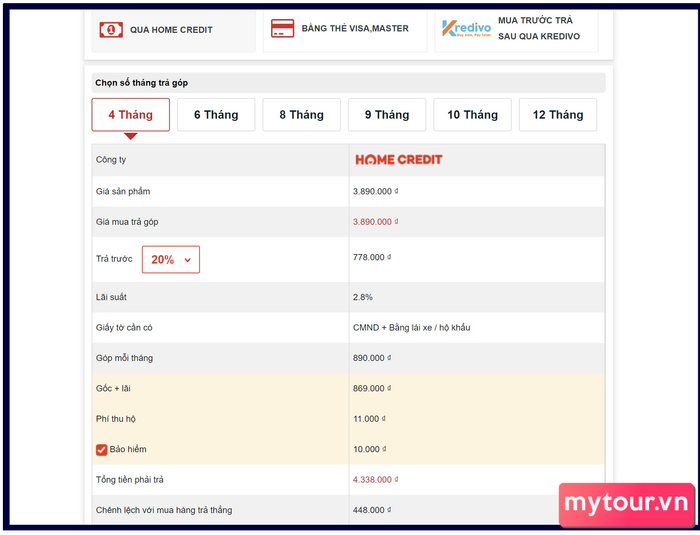Viewport: 700px width, 535px height.
Task: Click the red credit card icon
Action: 283,29
